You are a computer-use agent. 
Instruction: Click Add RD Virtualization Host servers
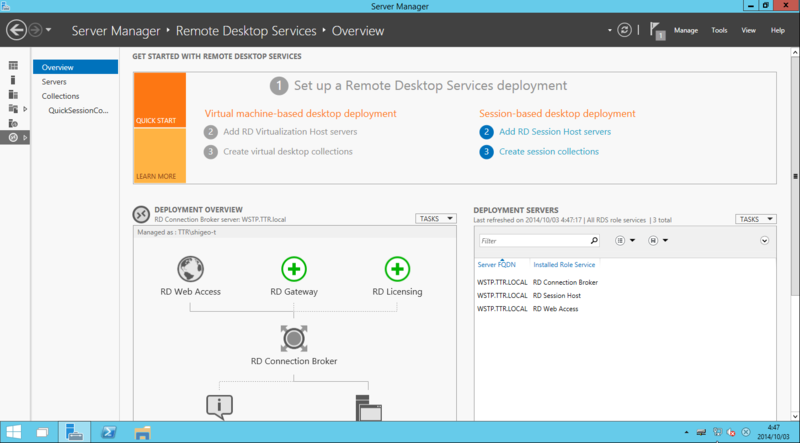click(290, 132)
